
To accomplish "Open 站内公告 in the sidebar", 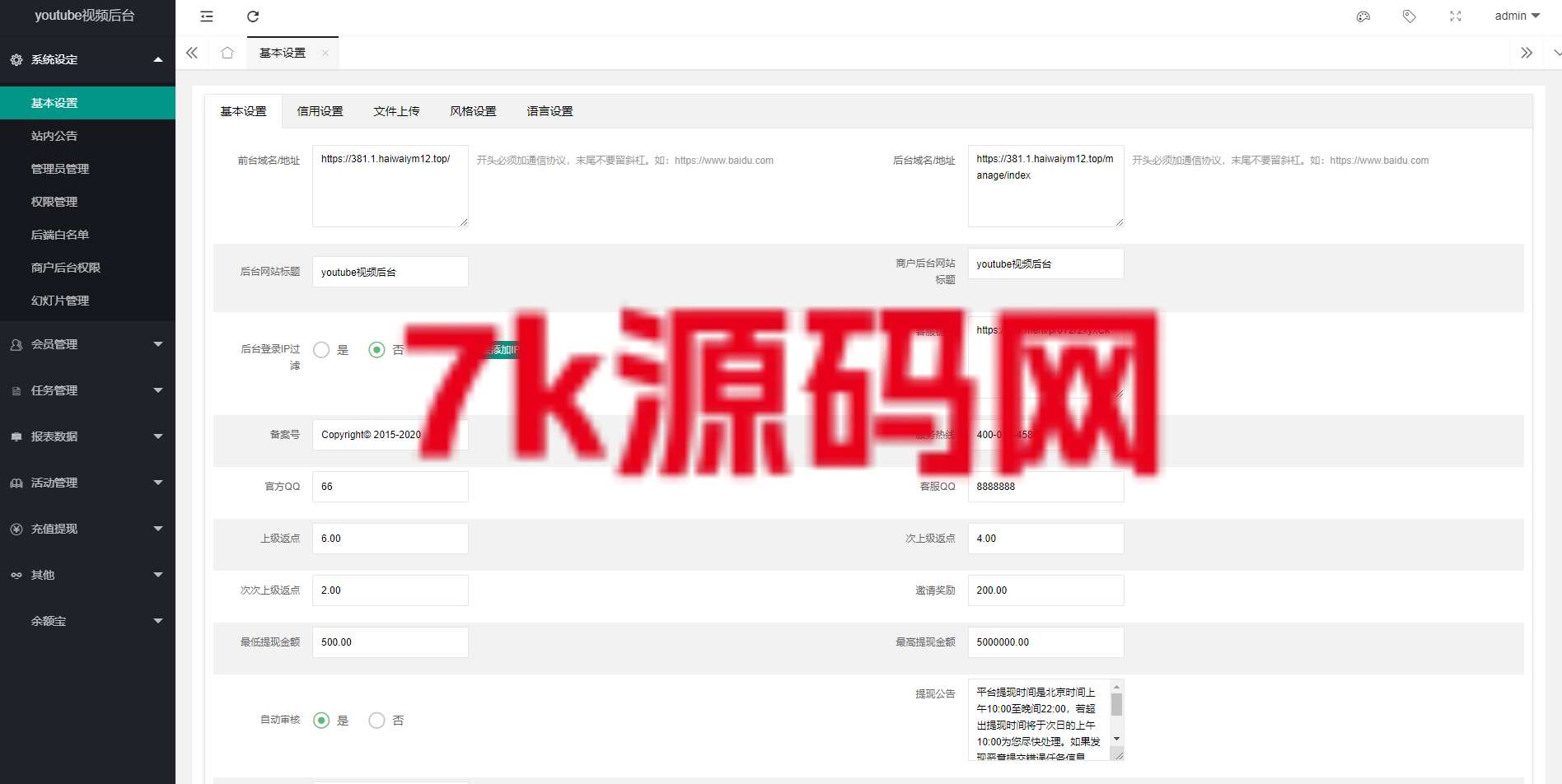I will pos(87,136).
